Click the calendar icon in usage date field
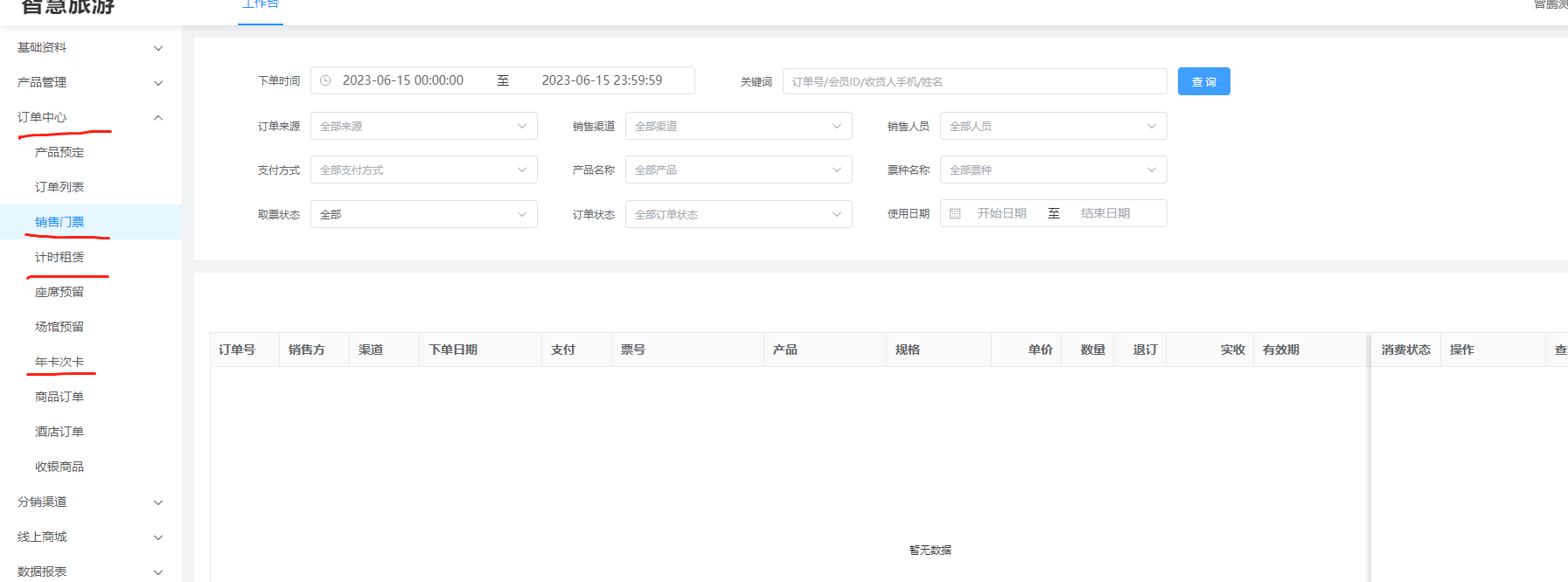 (x=955, y=214)
